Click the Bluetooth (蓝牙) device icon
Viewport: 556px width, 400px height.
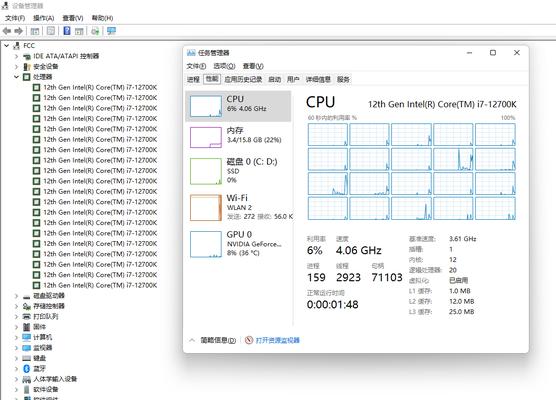(x=26, y=368)
